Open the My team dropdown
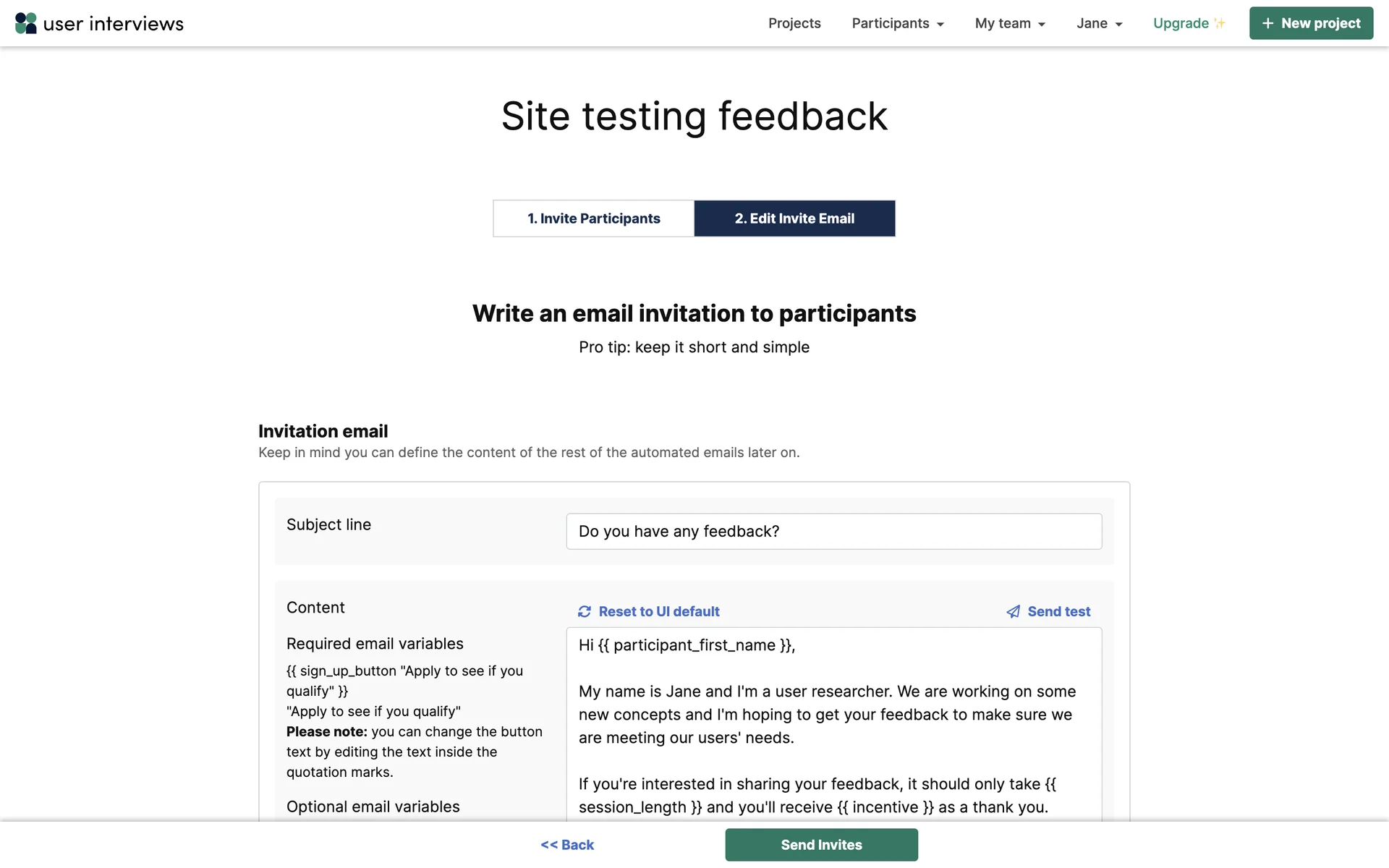 (x=1010, y=23)
